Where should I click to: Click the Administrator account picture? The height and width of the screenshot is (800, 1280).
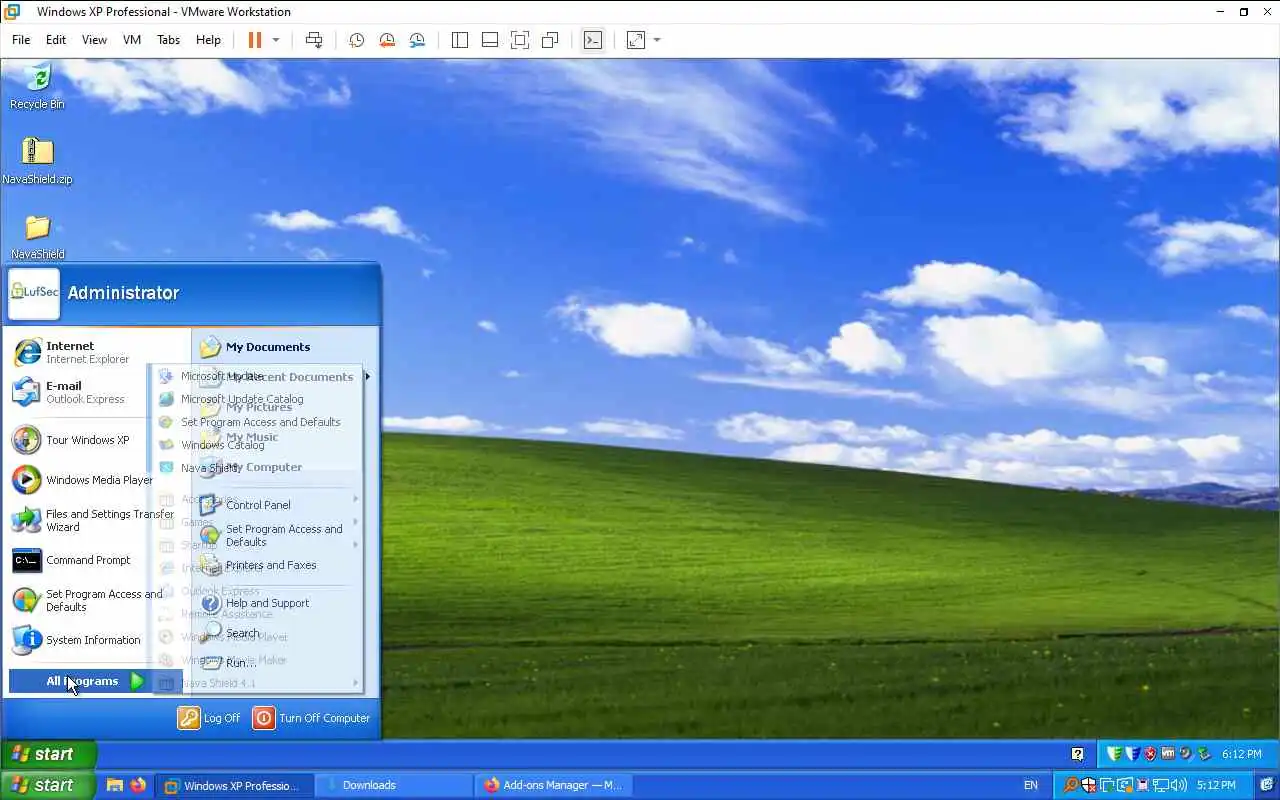[34, 292]
